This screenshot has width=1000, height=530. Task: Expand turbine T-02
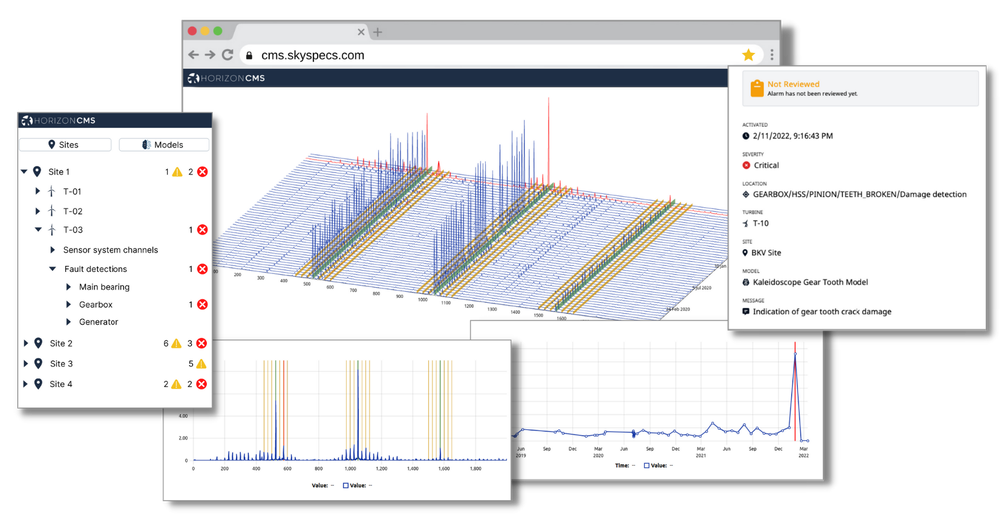38,210
